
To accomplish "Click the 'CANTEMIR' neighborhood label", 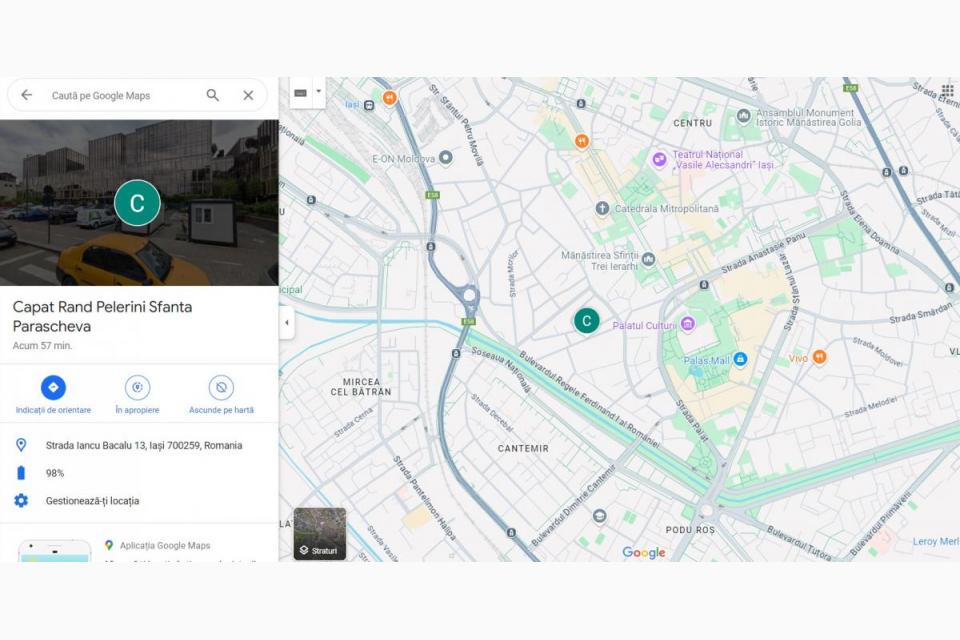I will pos(523,448).
